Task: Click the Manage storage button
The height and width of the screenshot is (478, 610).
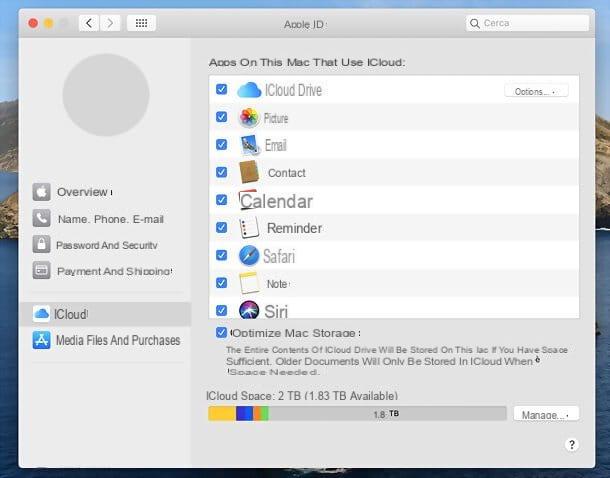Action: 546,414
